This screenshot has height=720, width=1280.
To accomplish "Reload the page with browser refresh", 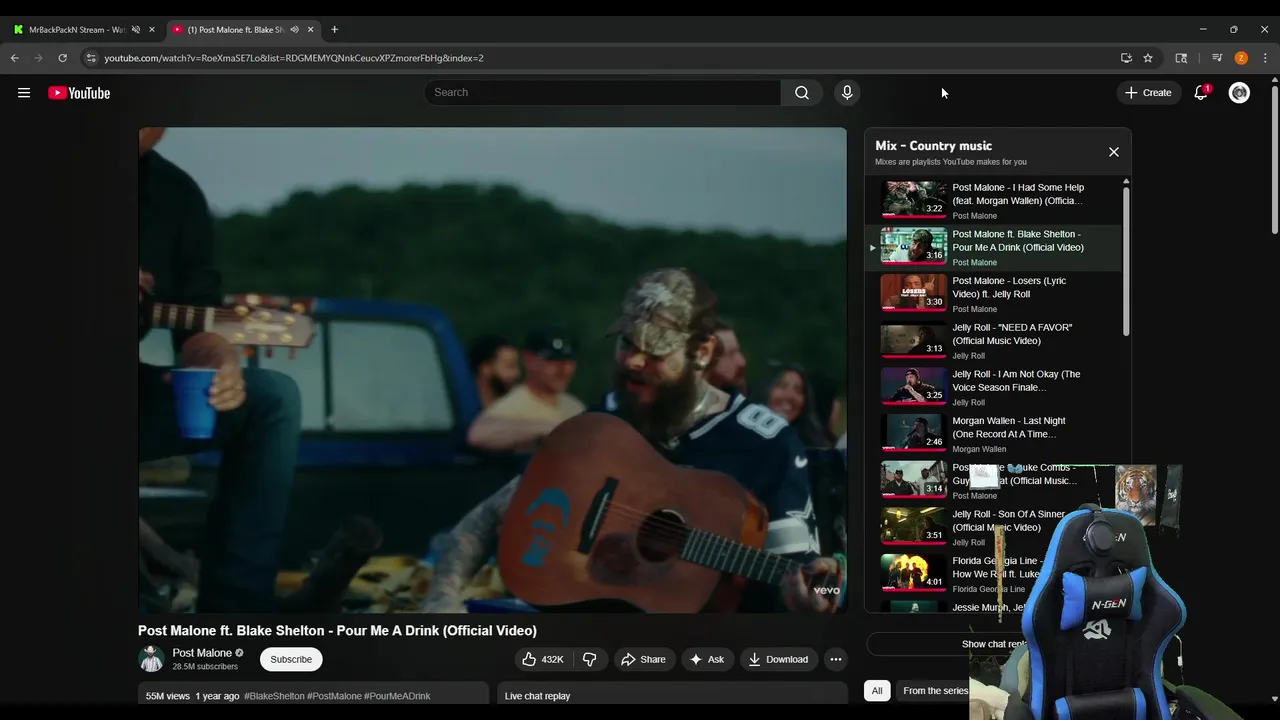I will click(x=62, y=58).
